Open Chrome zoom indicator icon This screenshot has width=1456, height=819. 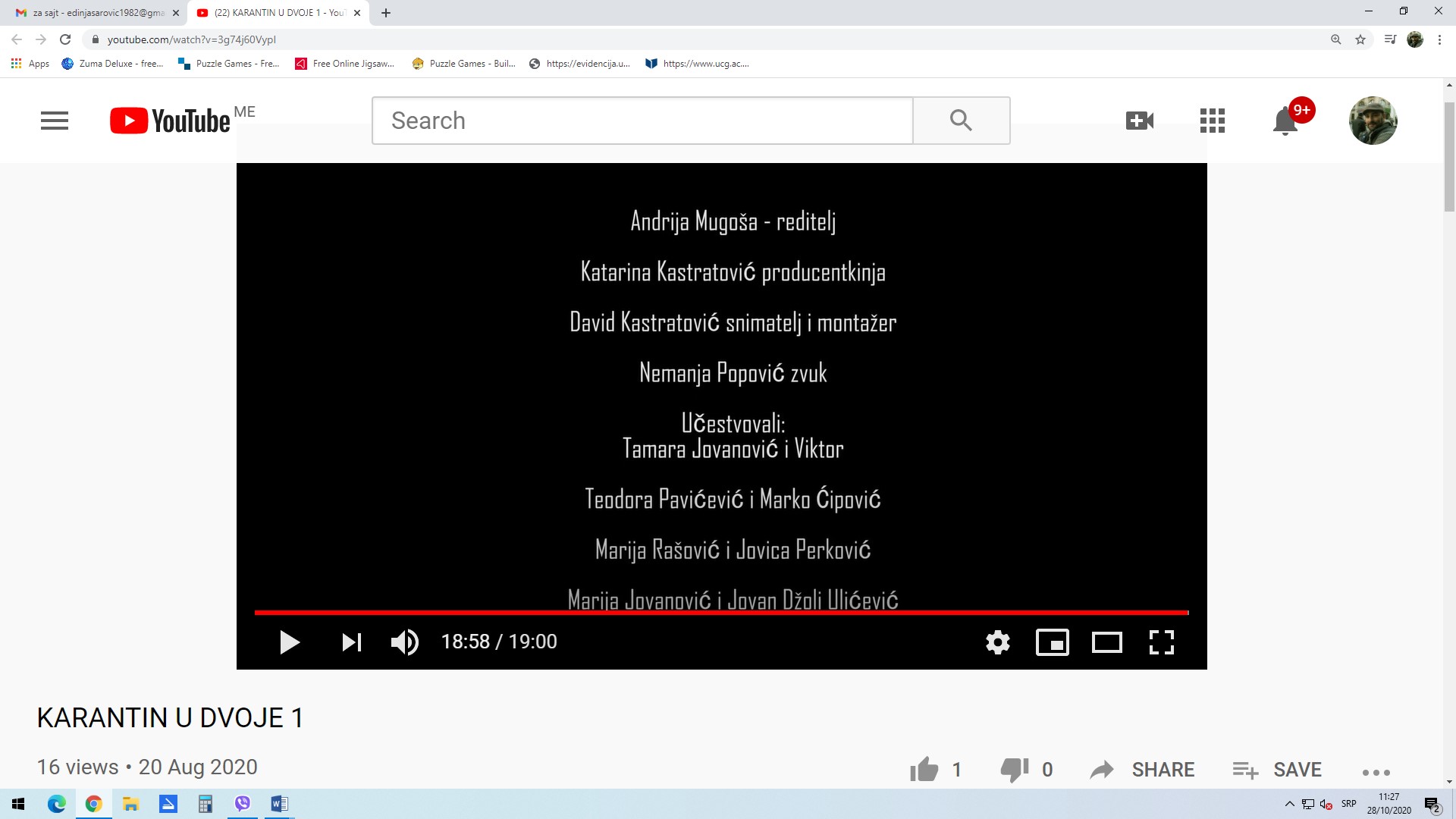(1336, 39)
